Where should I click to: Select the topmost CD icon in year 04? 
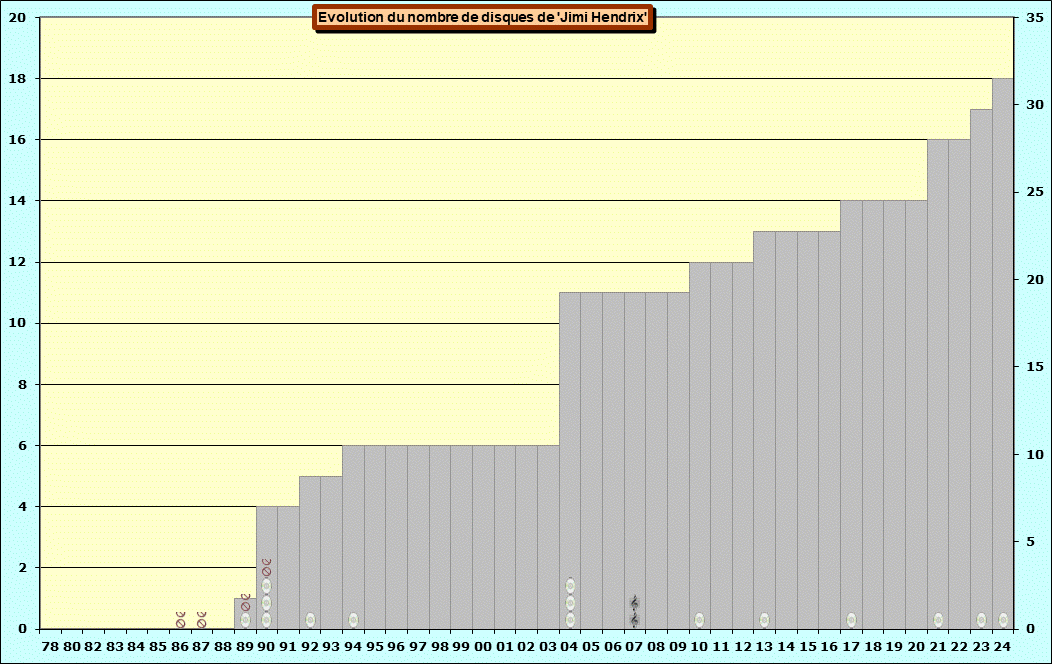(570, 586)
